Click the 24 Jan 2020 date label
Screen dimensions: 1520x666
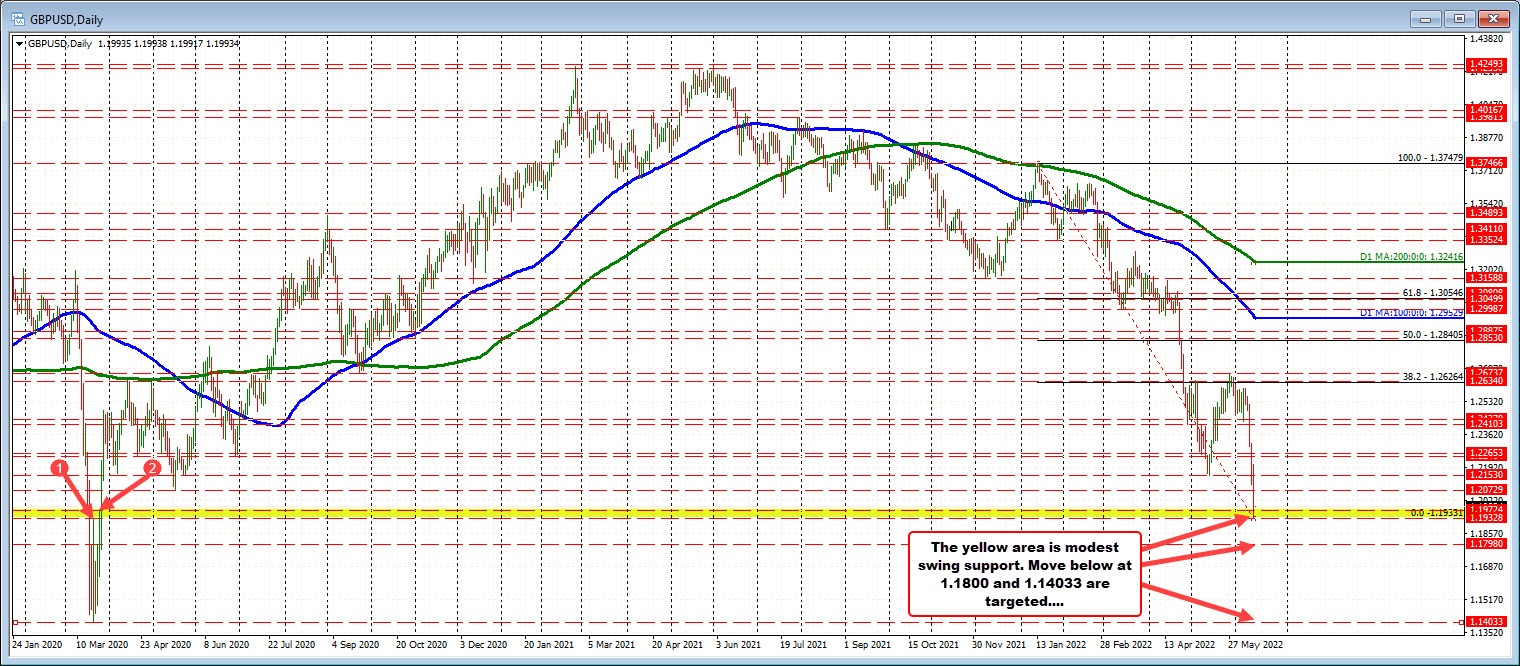[x=38, y=646]
